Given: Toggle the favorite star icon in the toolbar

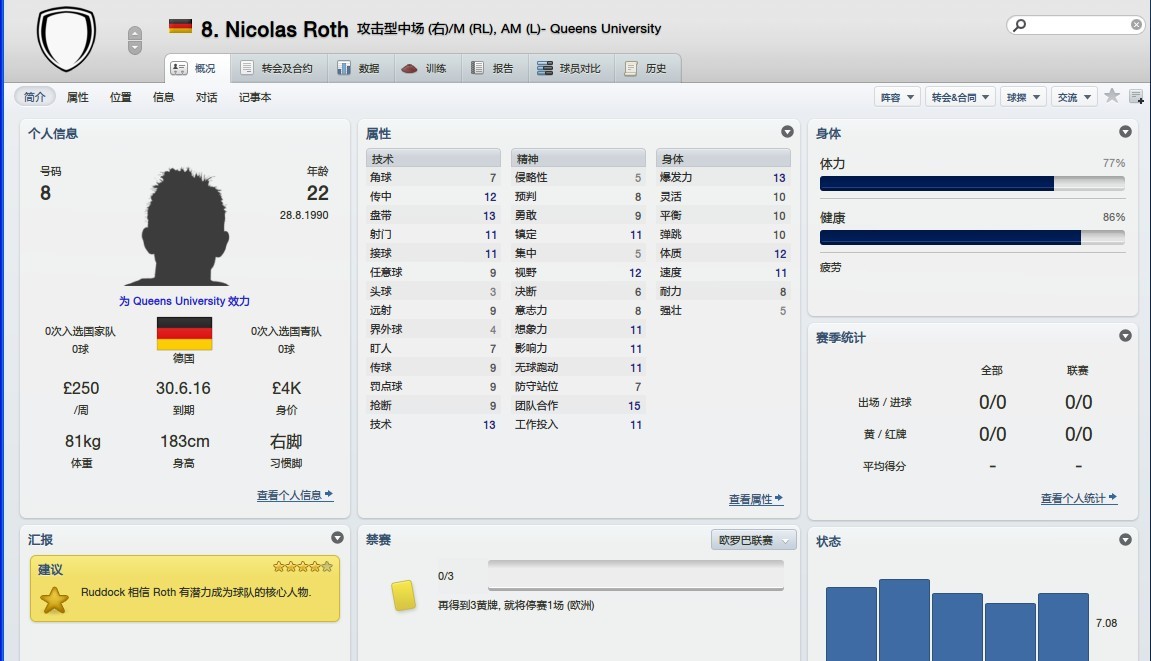Looking at the screenshot, I should (1112, 95).
